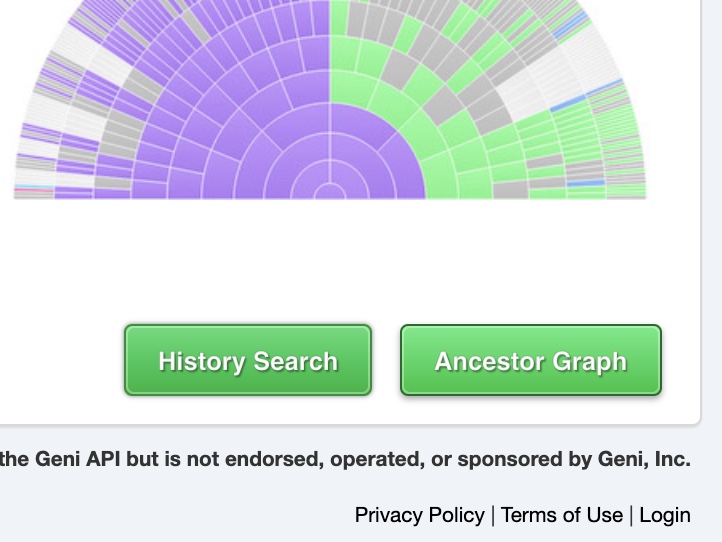The height and width of the screenshot is (542, 722).
Task: Select the root person at fan chart center
Action: (x=330, y=192)
